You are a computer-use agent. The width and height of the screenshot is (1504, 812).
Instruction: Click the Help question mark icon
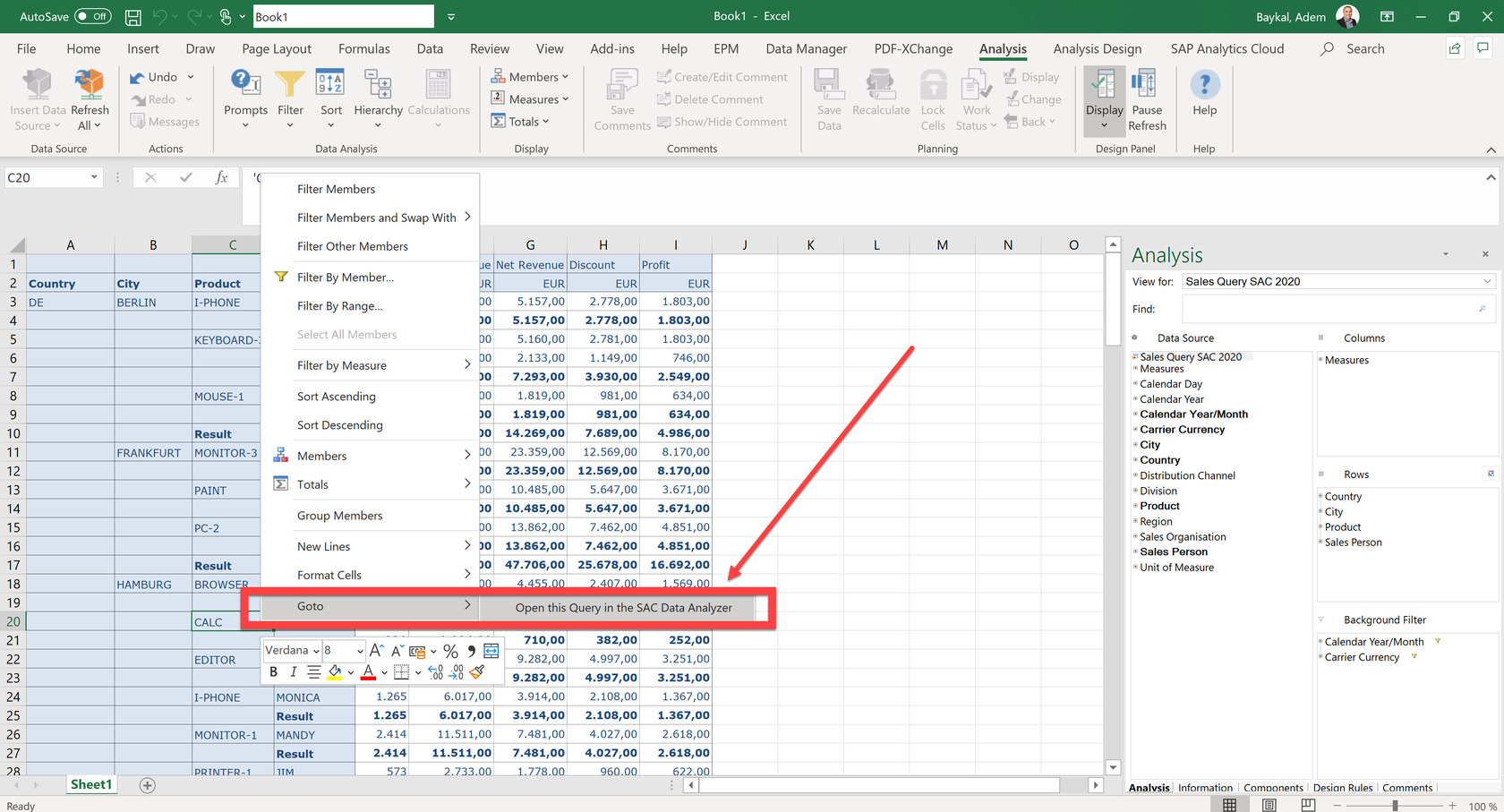(1204, 85)
